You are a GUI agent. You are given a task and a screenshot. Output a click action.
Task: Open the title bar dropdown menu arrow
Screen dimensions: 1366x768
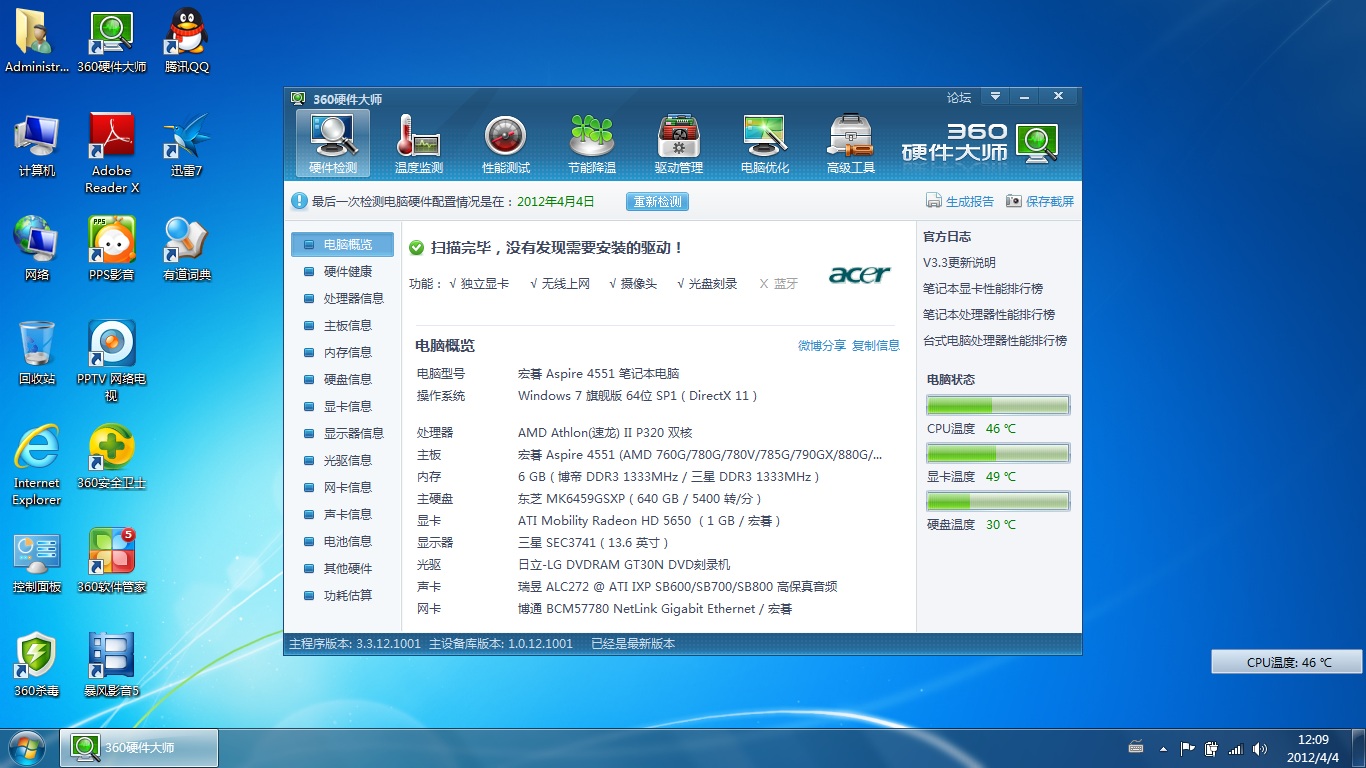[x=995, y=97]
